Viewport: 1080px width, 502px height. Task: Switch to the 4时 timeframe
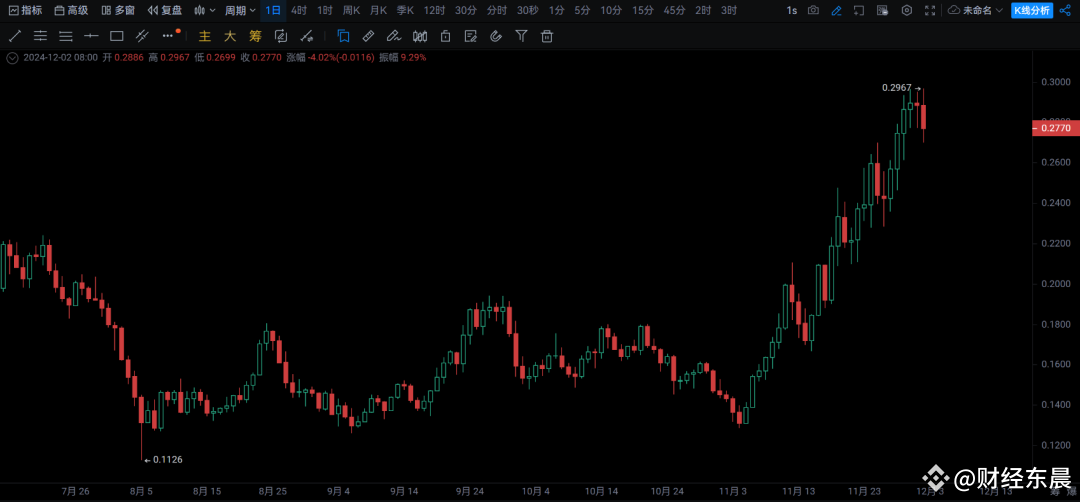(x=298, y=10)
